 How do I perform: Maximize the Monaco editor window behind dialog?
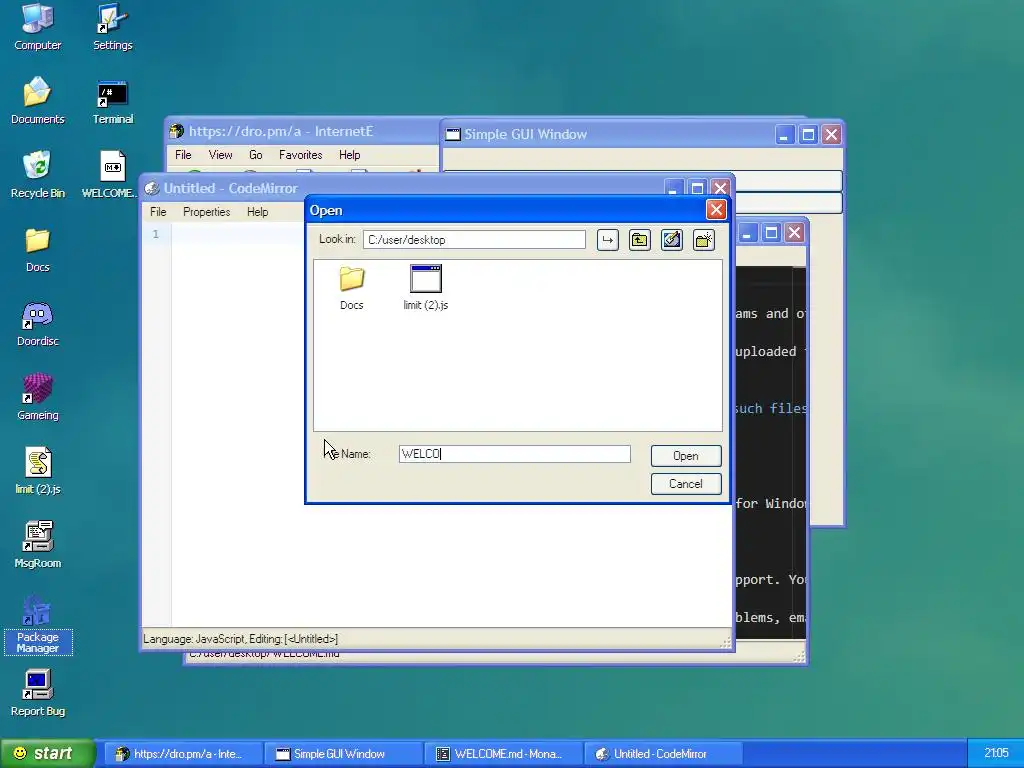771,232
